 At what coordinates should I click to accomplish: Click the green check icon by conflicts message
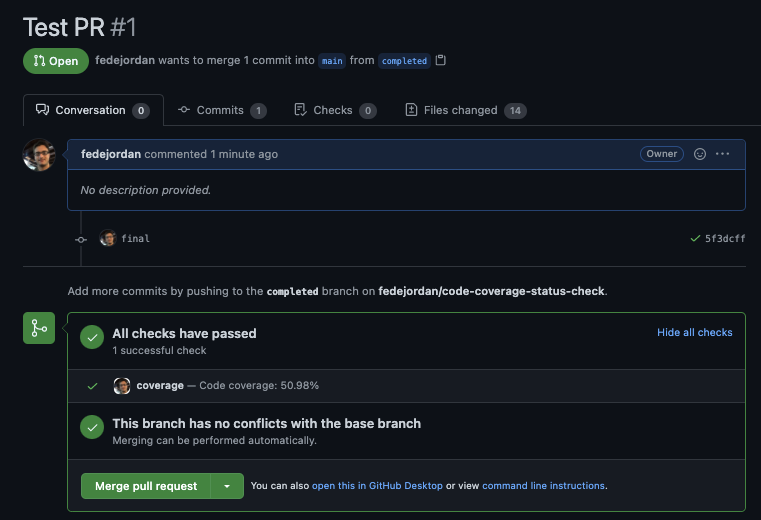coord(92,427)
